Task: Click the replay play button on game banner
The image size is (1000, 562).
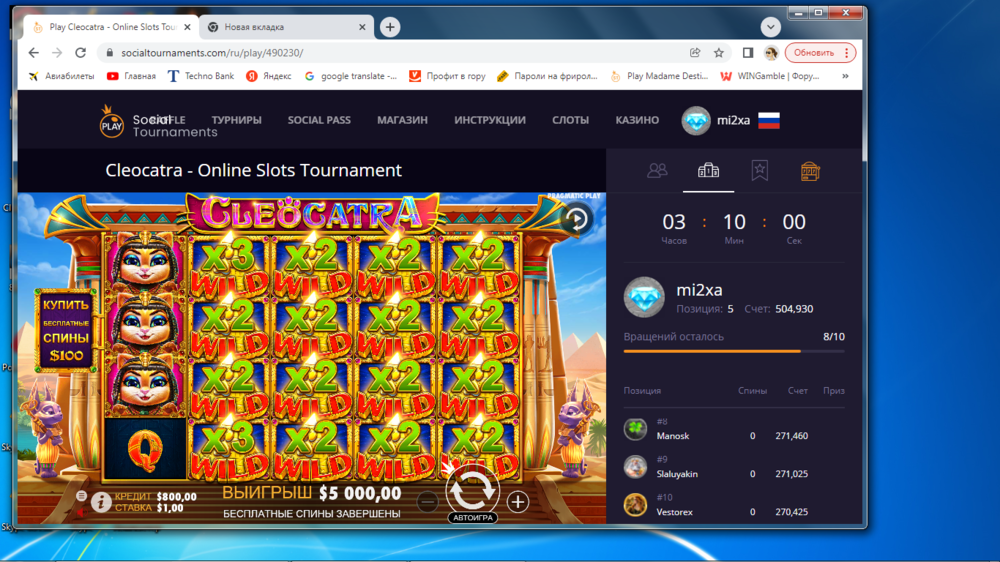Action: [576, 219]
